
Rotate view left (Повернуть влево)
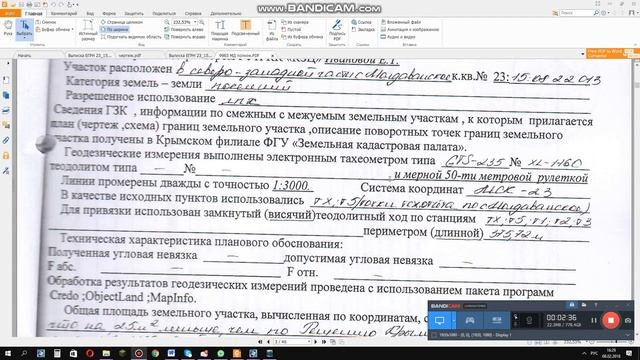pos(184,29)
